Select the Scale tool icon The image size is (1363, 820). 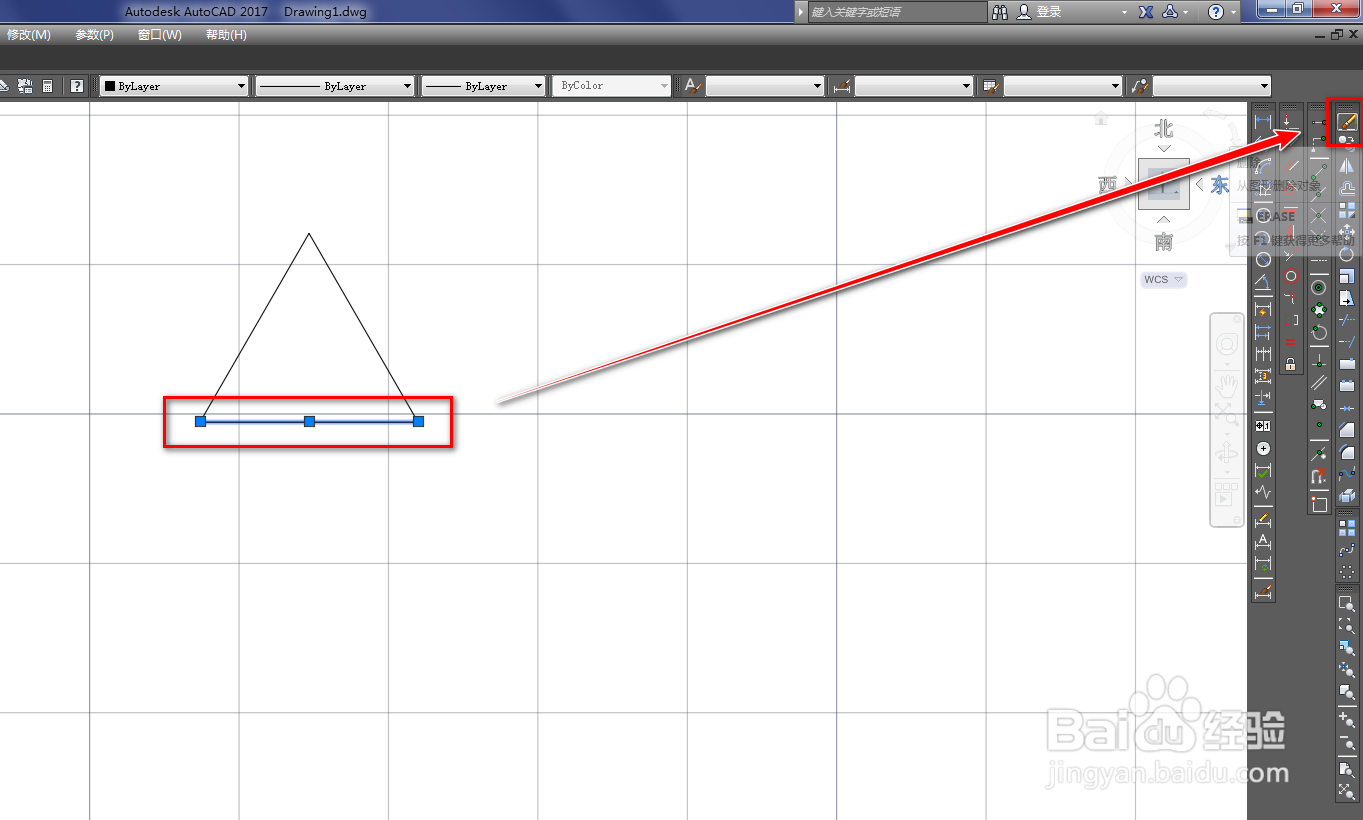(x=1346, y=276)
